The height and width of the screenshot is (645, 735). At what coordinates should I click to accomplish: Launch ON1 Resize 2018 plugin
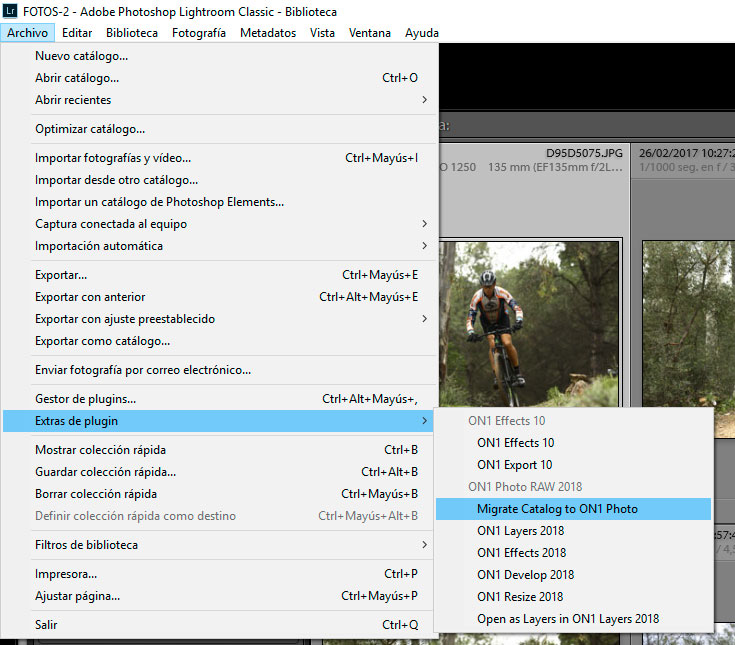tap(520, 597)
